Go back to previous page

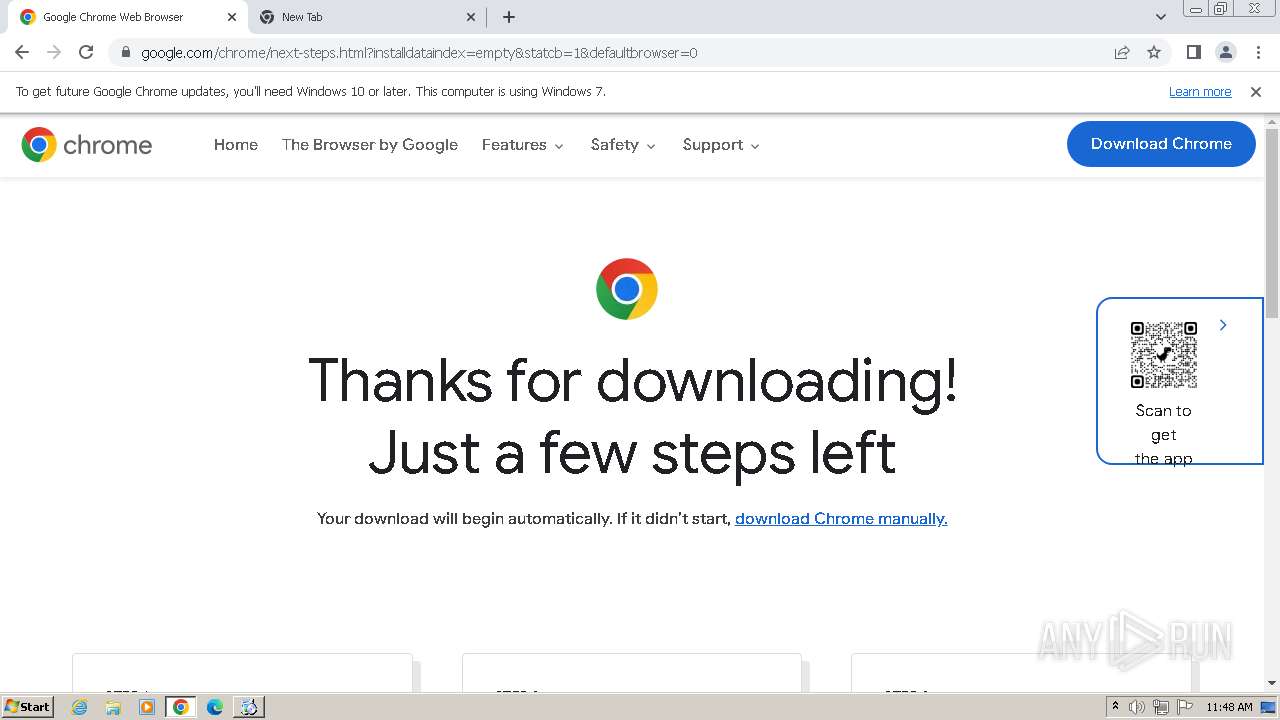click(x=22, y=52)
